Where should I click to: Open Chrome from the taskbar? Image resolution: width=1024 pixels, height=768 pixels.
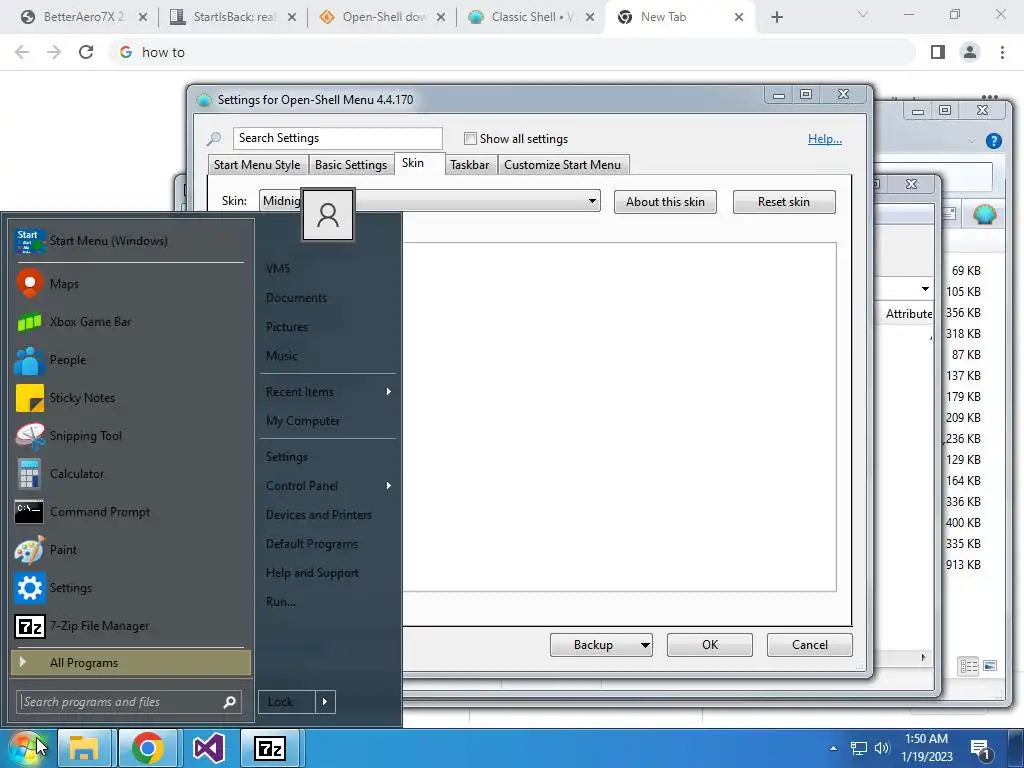click(148, 748)
